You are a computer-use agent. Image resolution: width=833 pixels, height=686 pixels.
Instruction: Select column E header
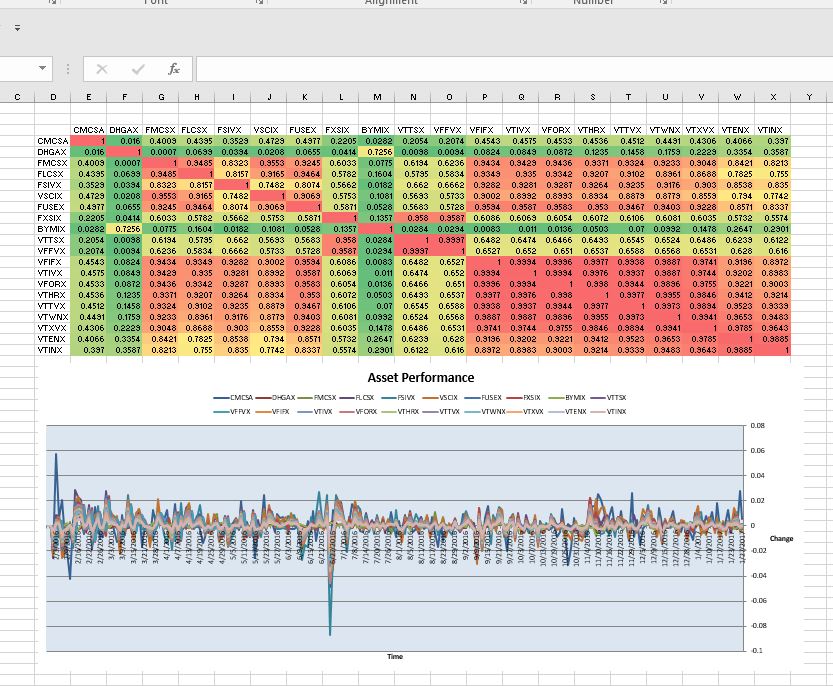[89, 97]
